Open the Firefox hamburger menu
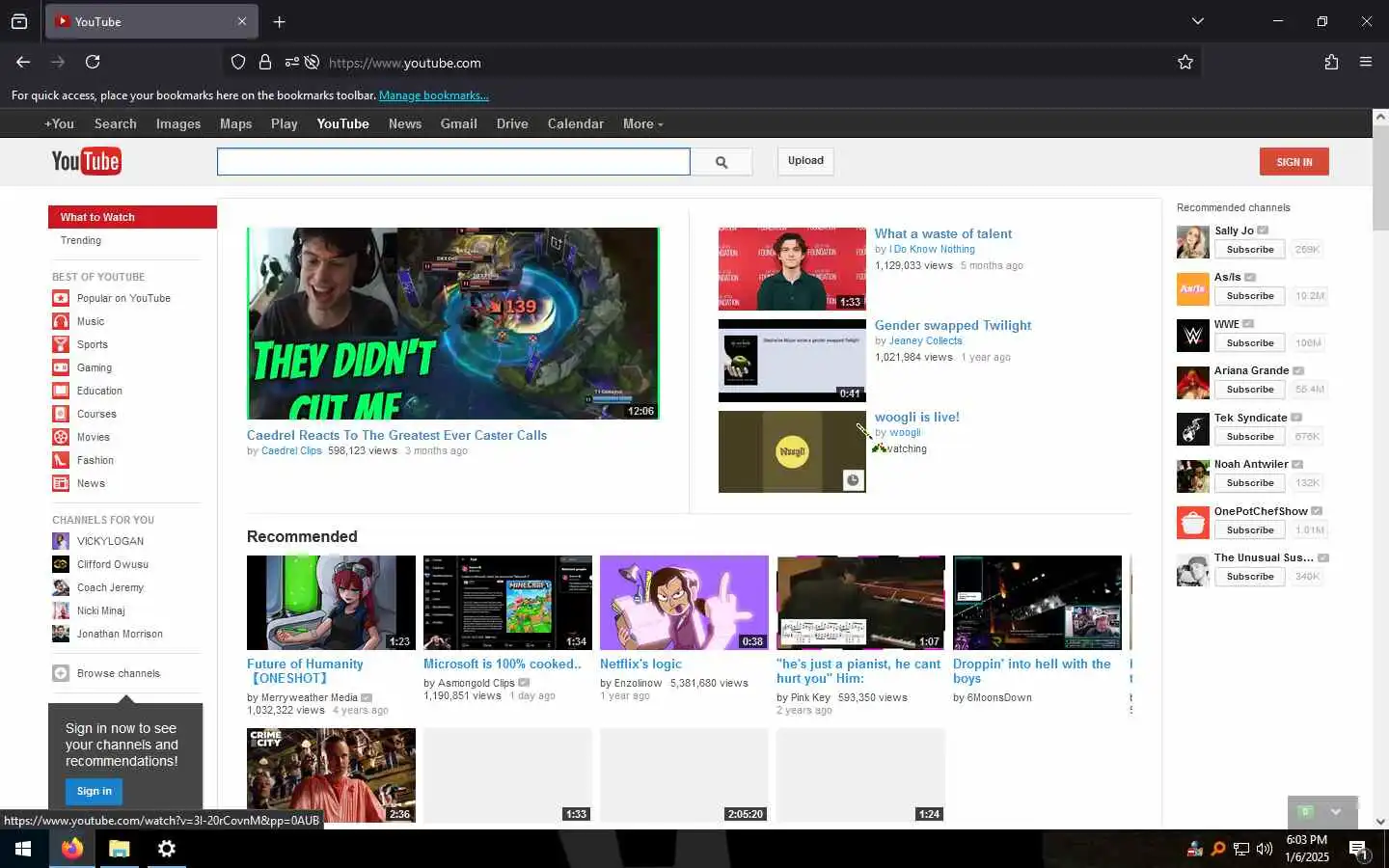This screenshot has height=868, width=1389. [x=1366, y=62]
